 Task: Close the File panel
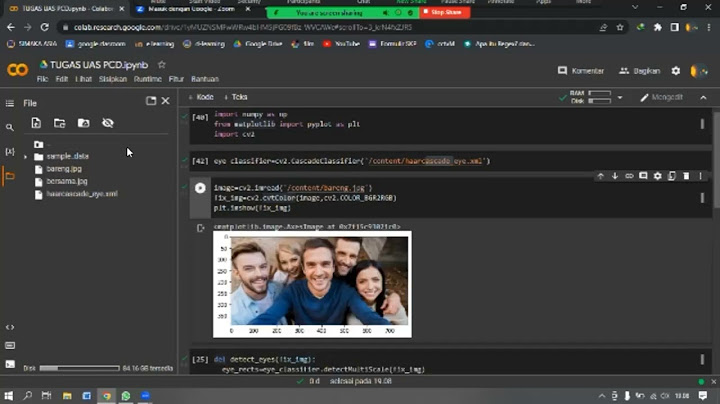click(x=165, y=101)
